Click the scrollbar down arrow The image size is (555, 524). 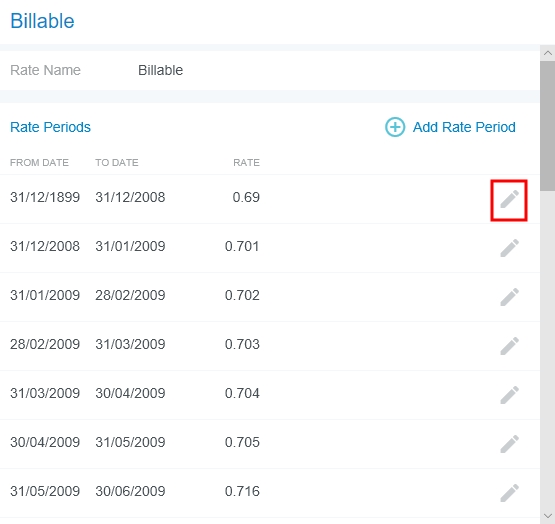[548, 516]
